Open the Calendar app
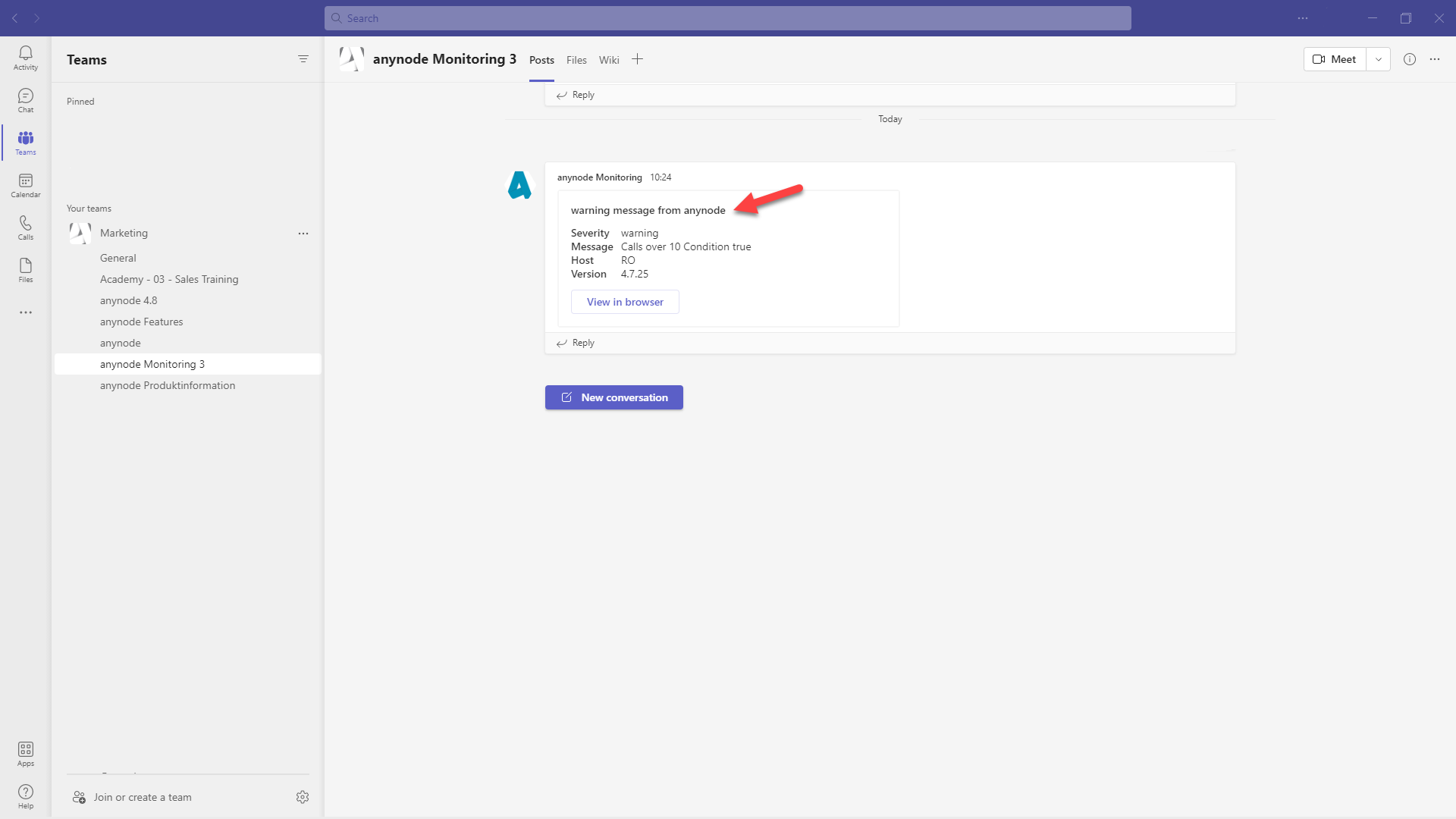Viewport: 1456px width, 819px height. (26, 185)
